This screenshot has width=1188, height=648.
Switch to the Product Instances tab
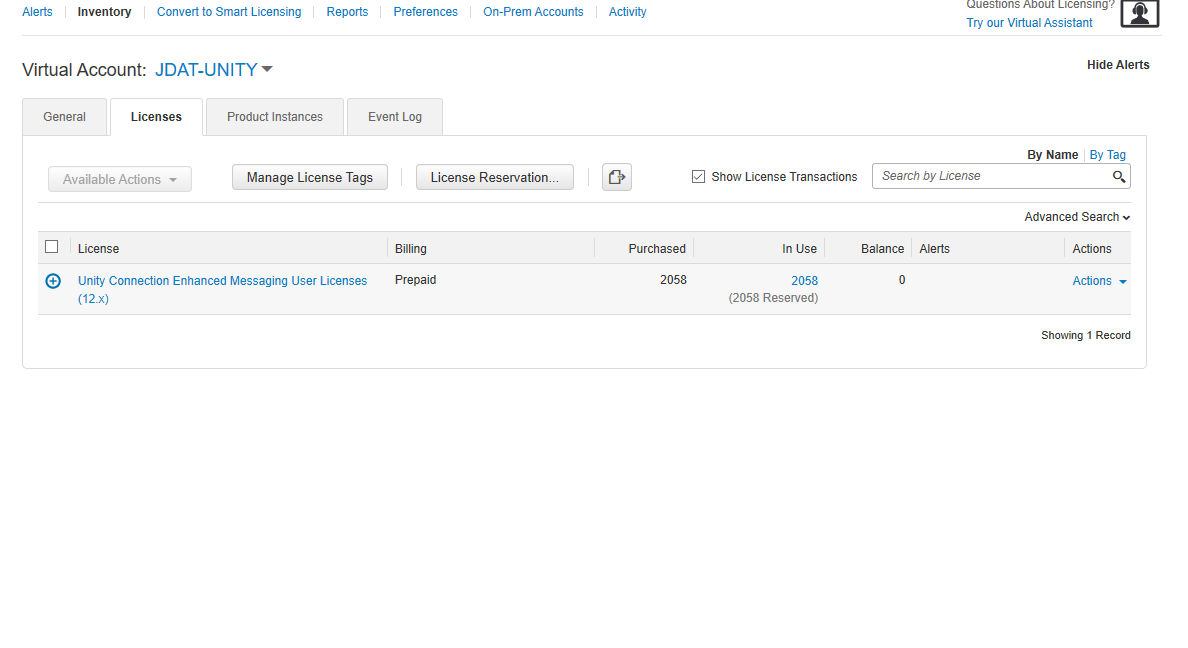tap(274, 116)
